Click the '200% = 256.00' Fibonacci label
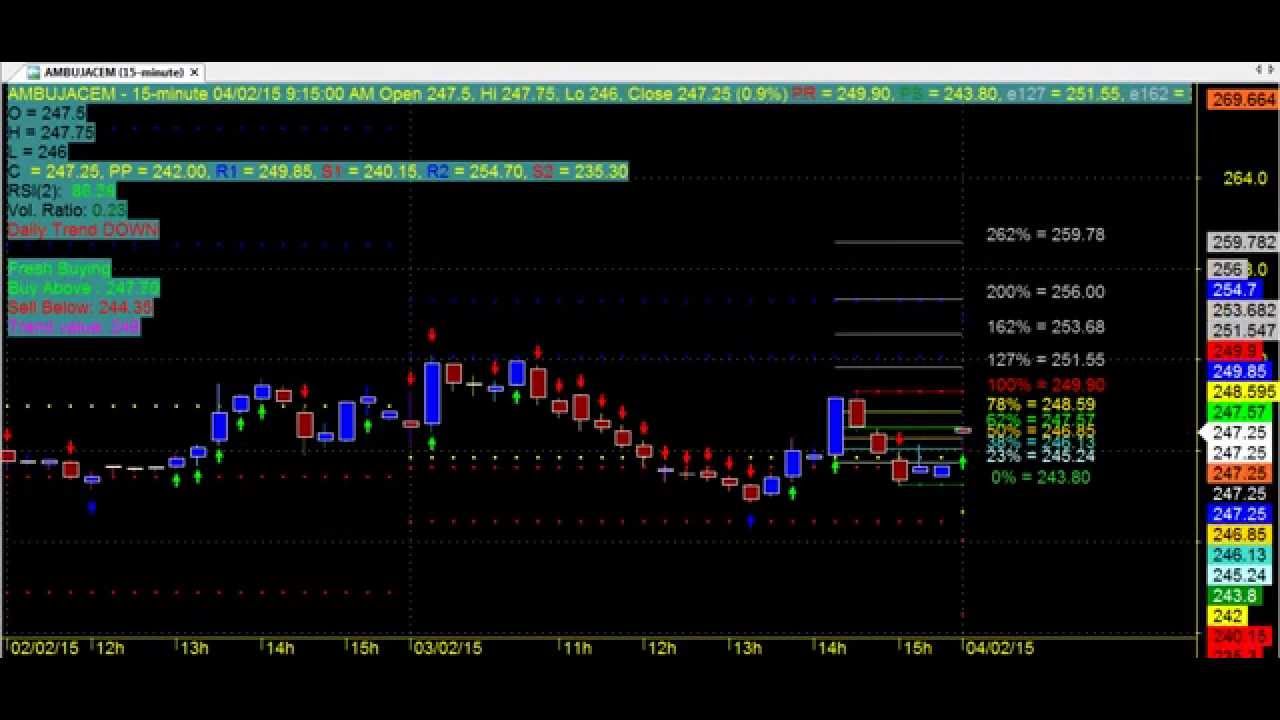This screenshot has width=1280, height=720. [x=1045, y=292]
